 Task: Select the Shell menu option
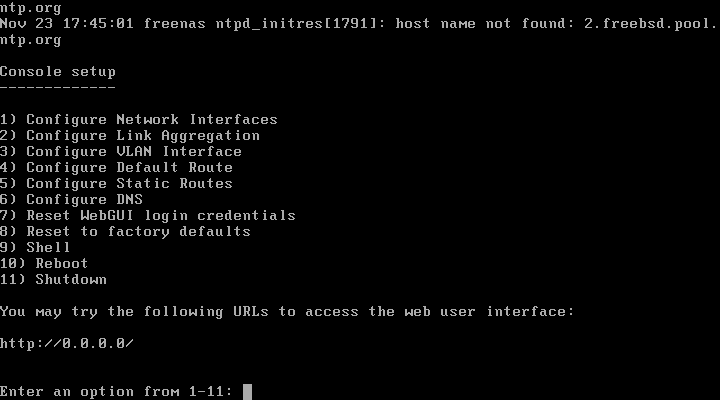click(x=36, y=248)
